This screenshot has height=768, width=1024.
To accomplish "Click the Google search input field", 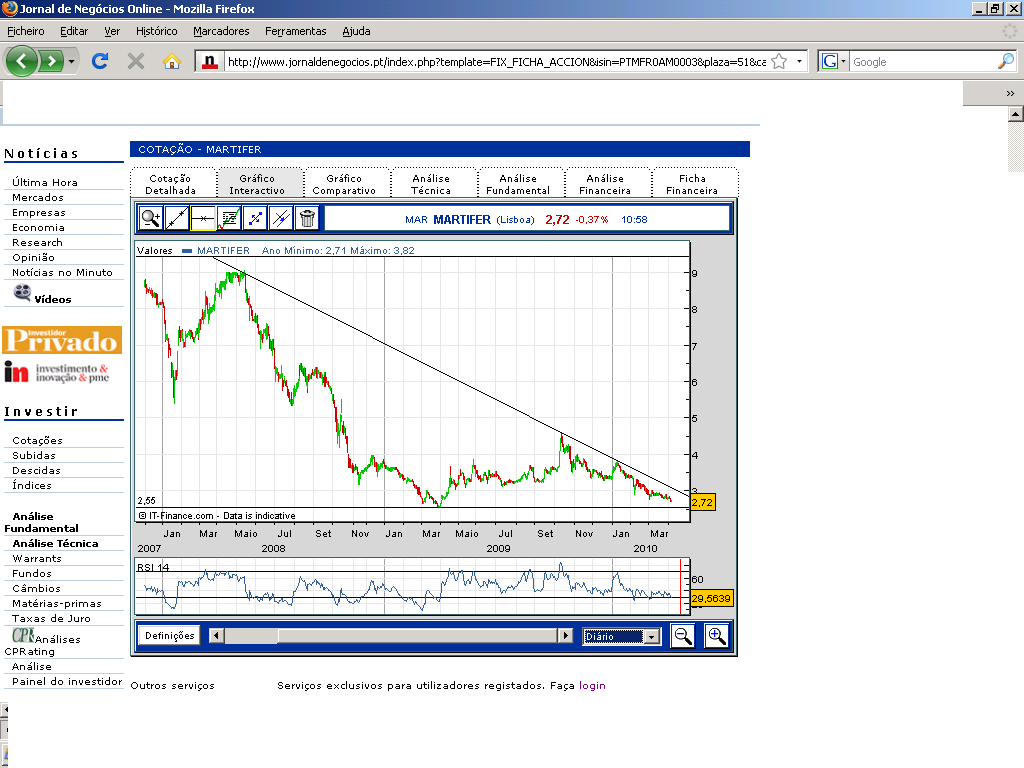I will coord(923,61).
